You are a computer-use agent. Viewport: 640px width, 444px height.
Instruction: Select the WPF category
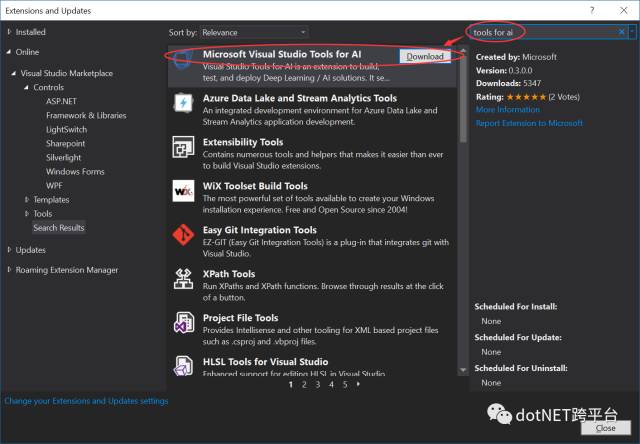[54, 186]
